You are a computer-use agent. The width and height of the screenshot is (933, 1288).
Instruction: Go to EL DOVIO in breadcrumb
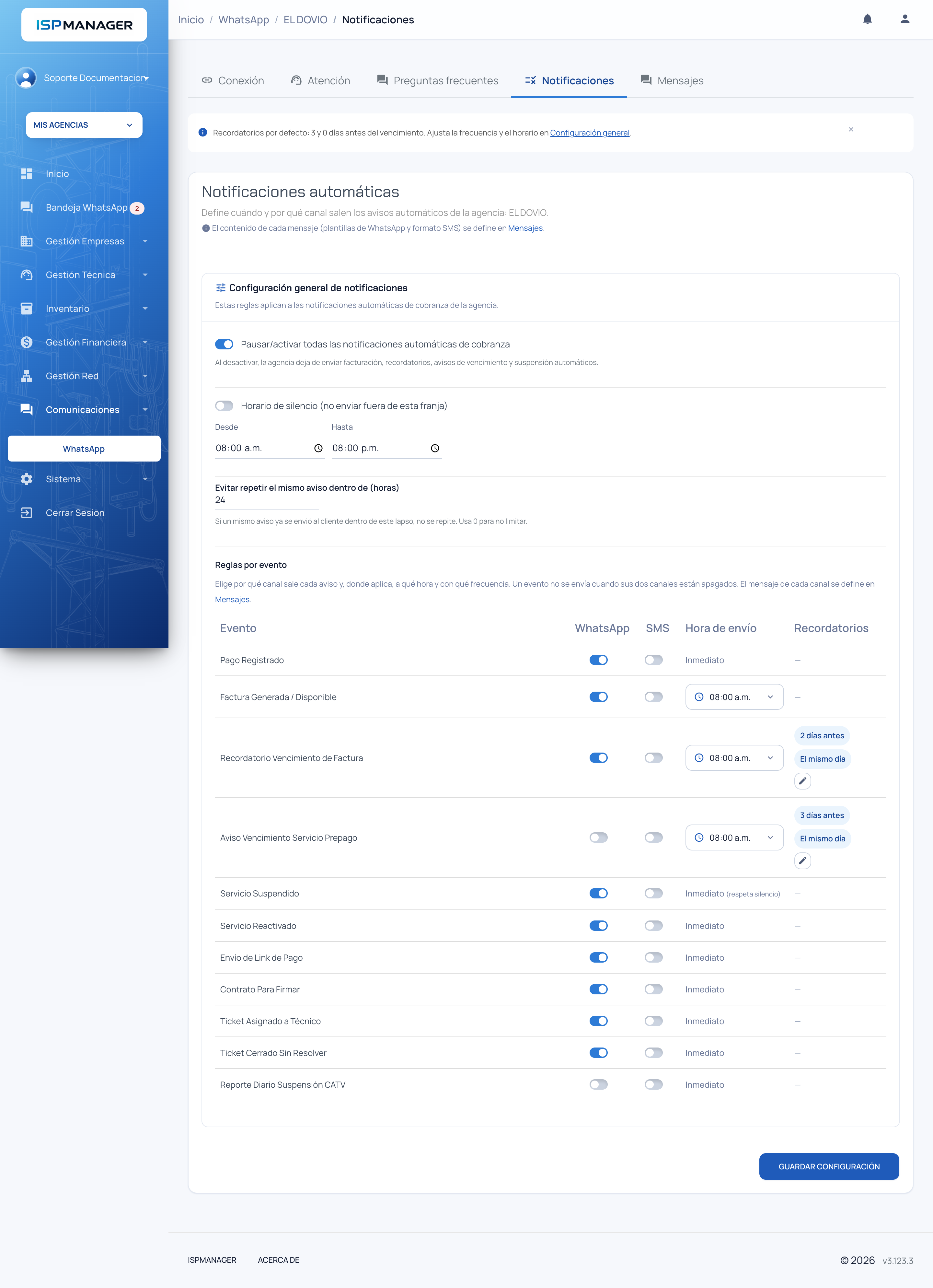[x=305, y=20]
